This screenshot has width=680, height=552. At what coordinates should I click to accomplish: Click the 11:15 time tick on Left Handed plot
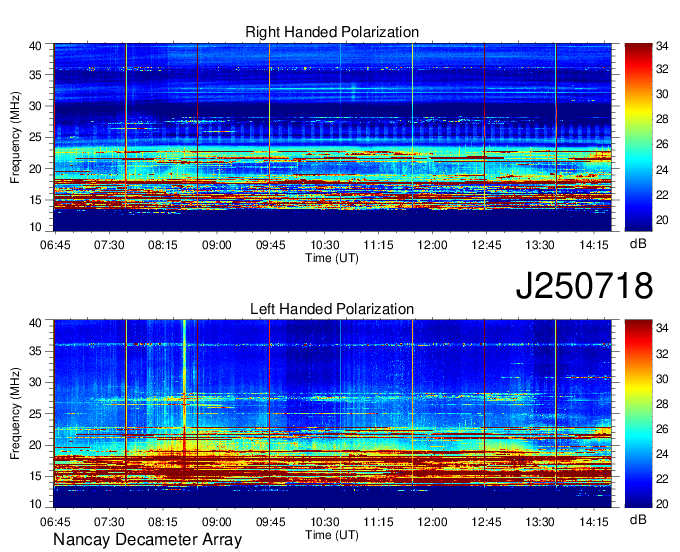pyautogui.click(x=378, y=522)
